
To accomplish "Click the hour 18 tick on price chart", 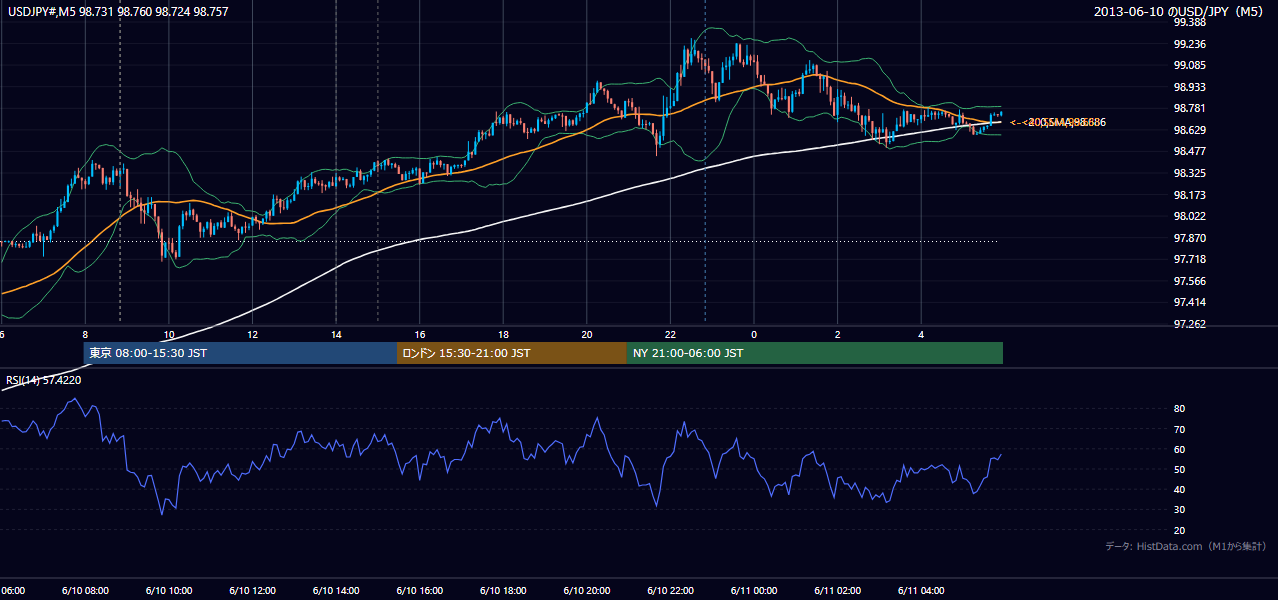I will (503, 335).
